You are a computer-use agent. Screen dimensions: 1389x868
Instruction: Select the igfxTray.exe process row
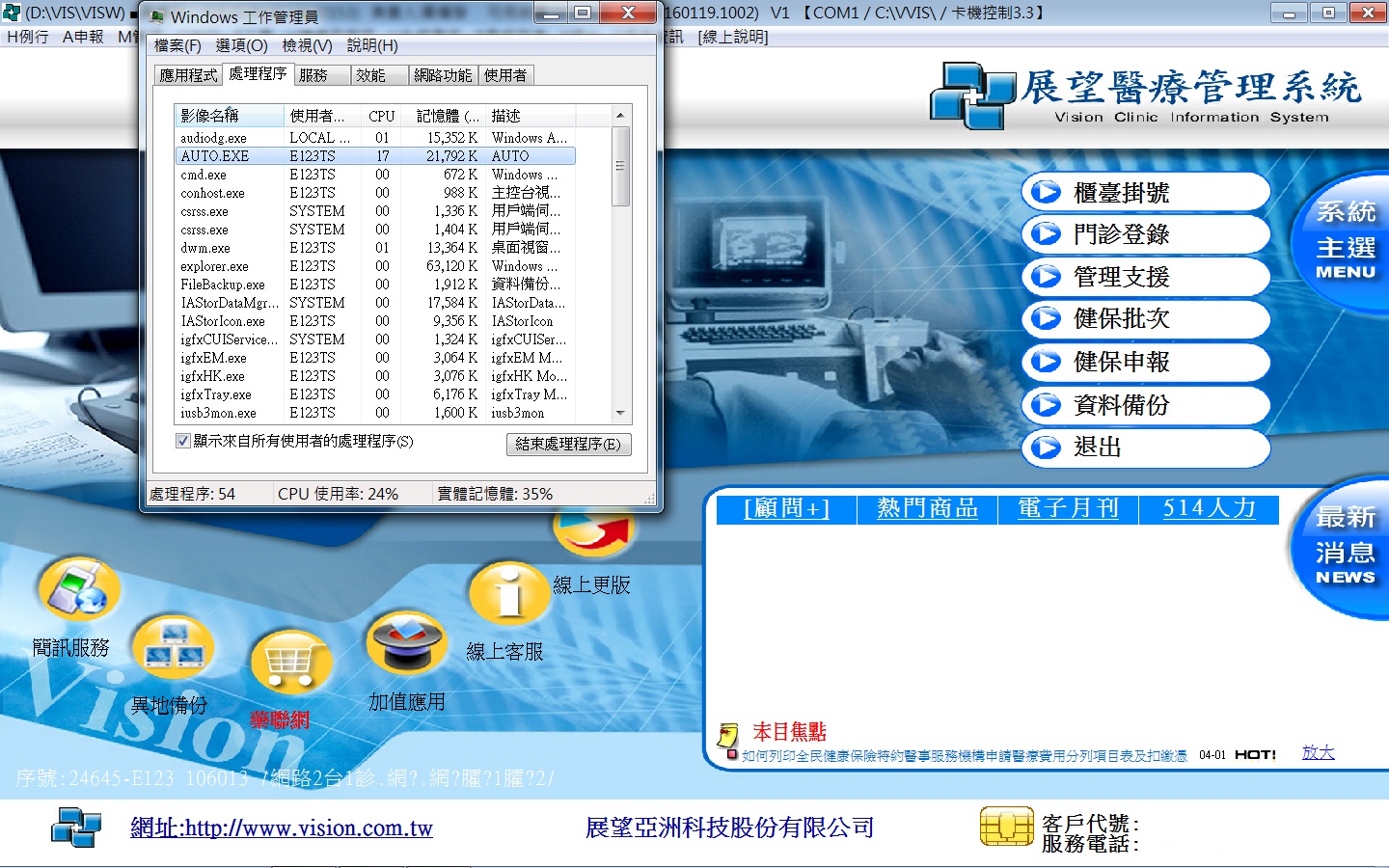tap(375, 394)
